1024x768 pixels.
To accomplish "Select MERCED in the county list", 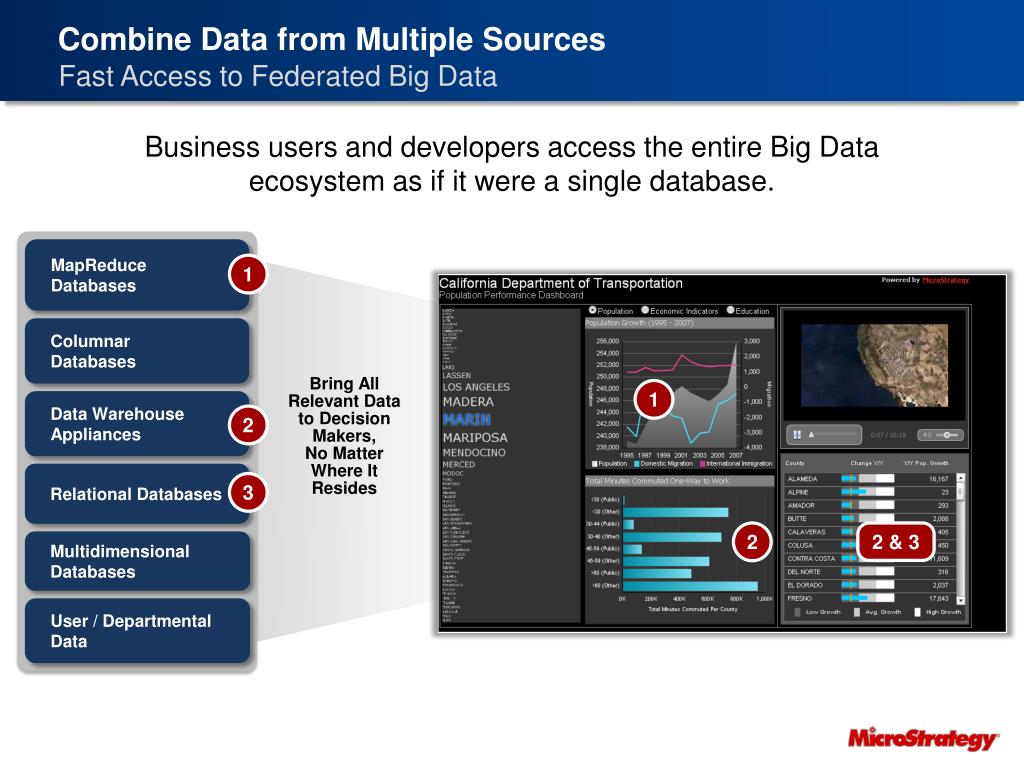I will [x=458, y=464].
